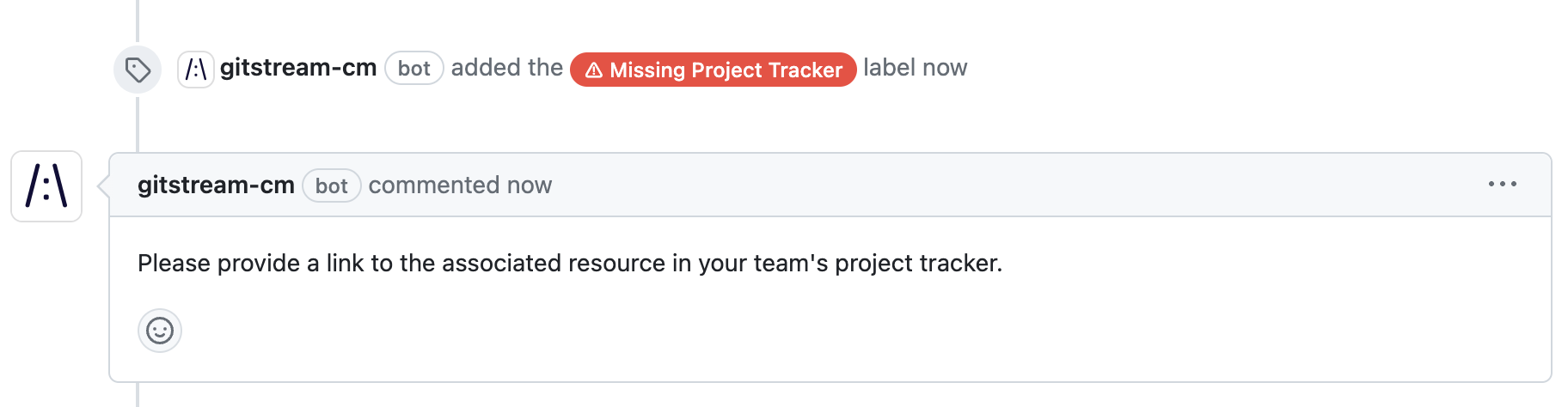This screenshot has width=1568, height=407.
Task: Click the 'added the' text in the label event
Action: [507, 68]
